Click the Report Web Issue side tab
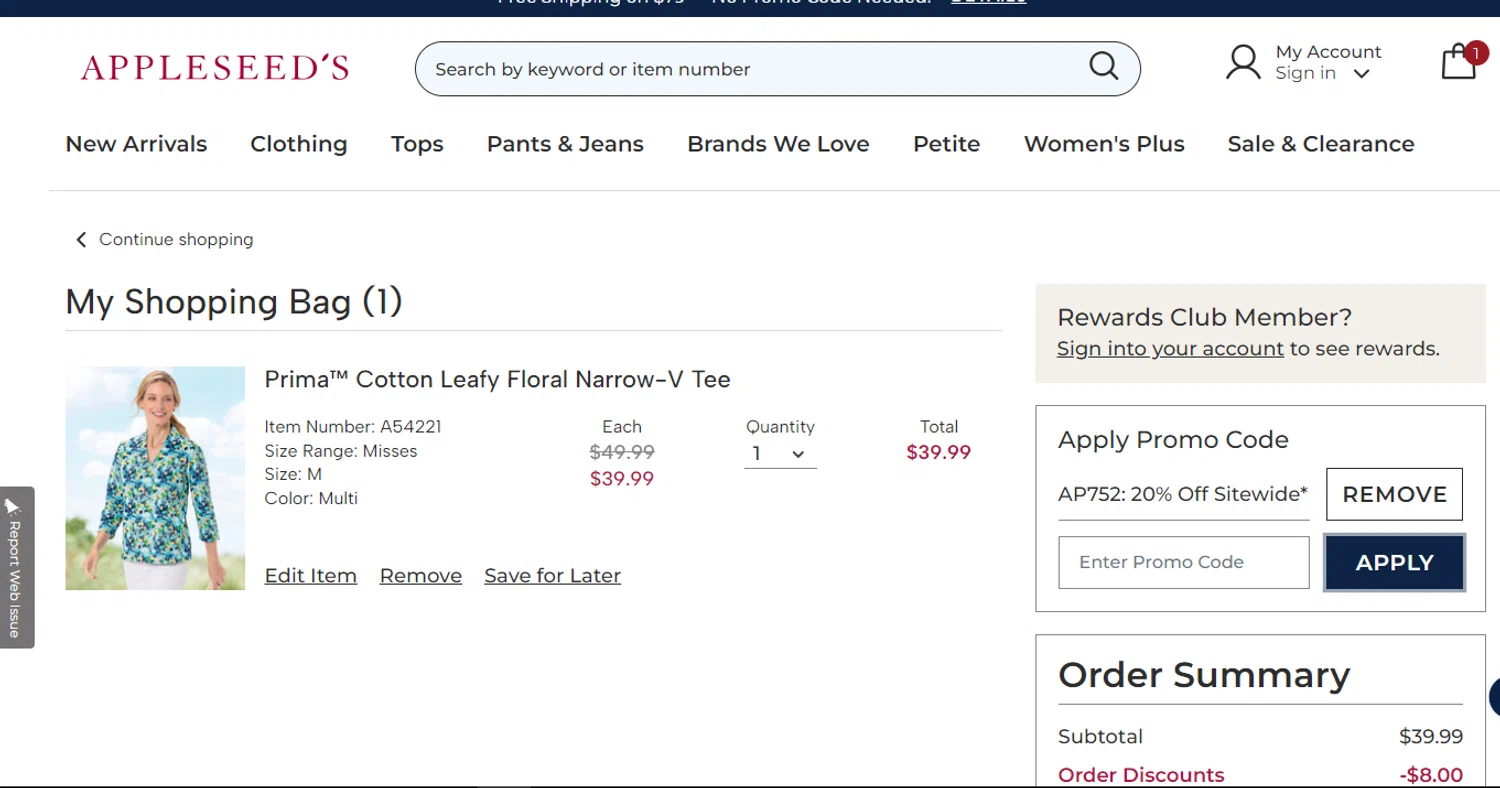 (16, 566)
